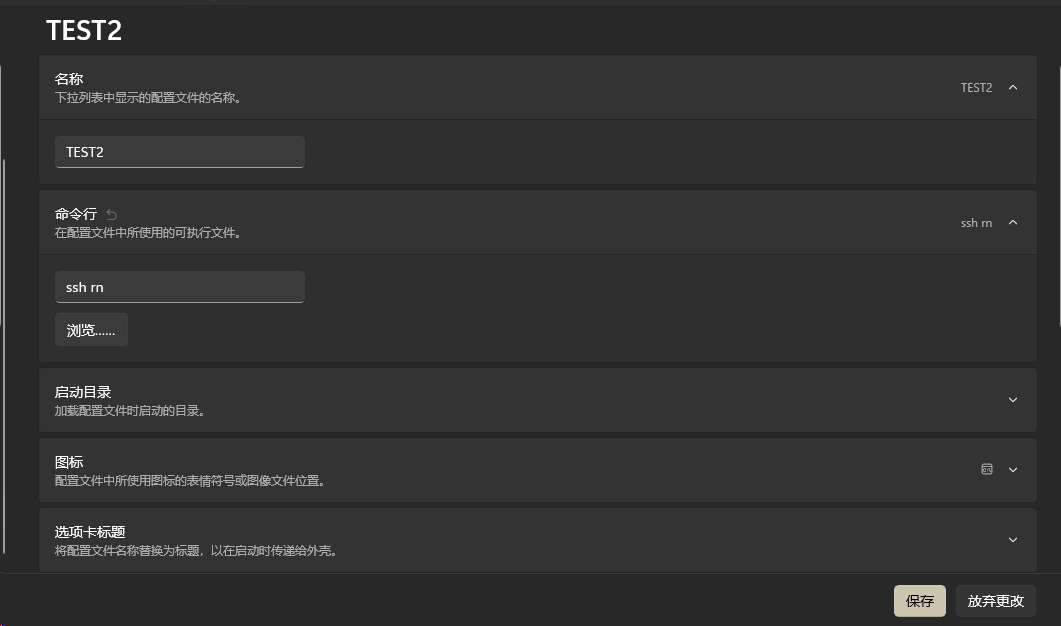Image resolution: width=1061 pixels, height=626 pixels.
Task: Expand the 启动目录 section chevron
Action: pyautogui.click(x=1013, y=400)
